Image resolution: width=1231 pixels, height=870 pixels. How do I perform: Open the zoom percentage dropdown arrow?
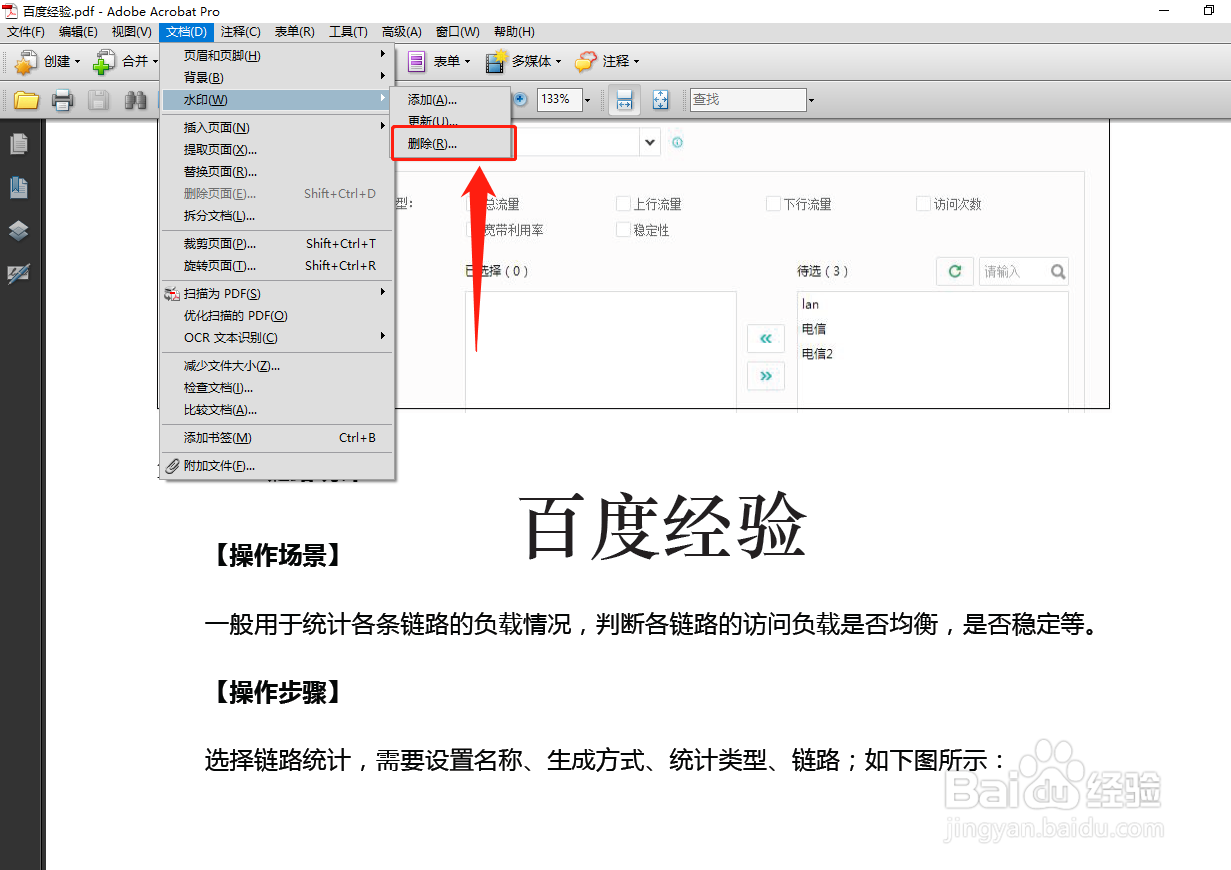tap(587, 100)
